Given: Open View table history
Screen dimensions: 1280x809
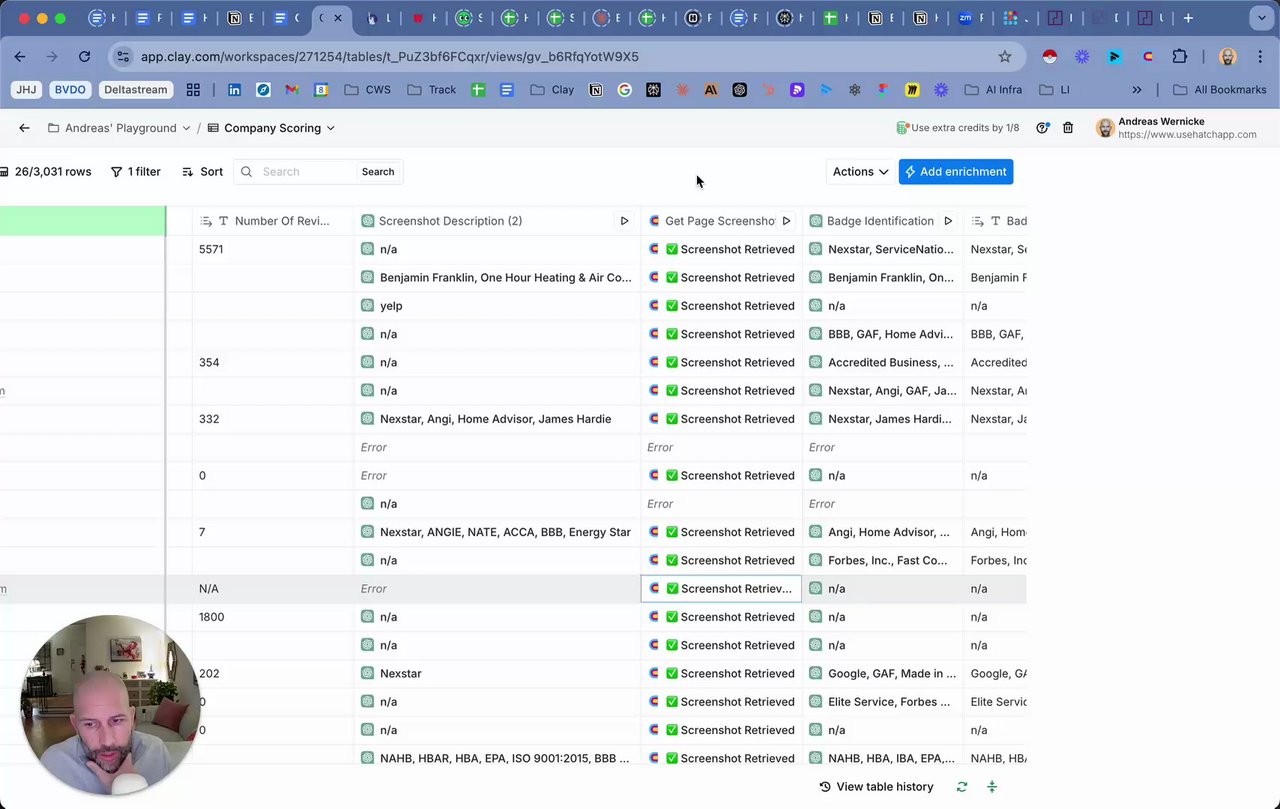Looking at the screenshot, I should click(876, 787).
